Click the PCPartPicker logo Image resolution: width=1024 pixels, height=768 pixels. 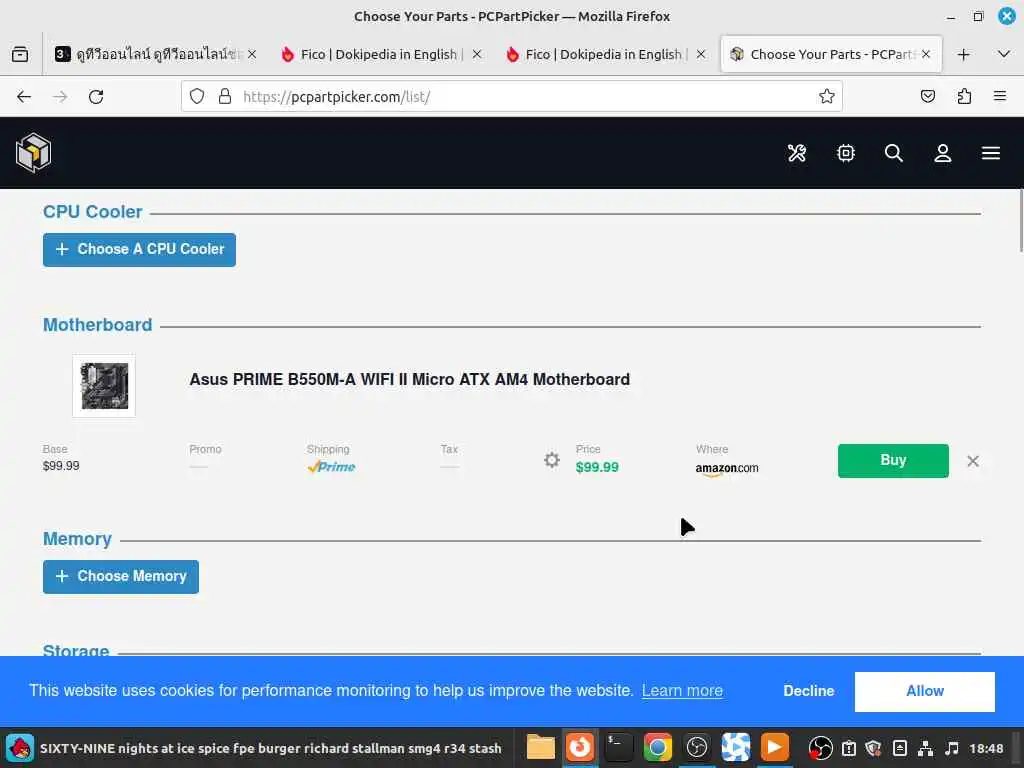[x=33, y=153]
